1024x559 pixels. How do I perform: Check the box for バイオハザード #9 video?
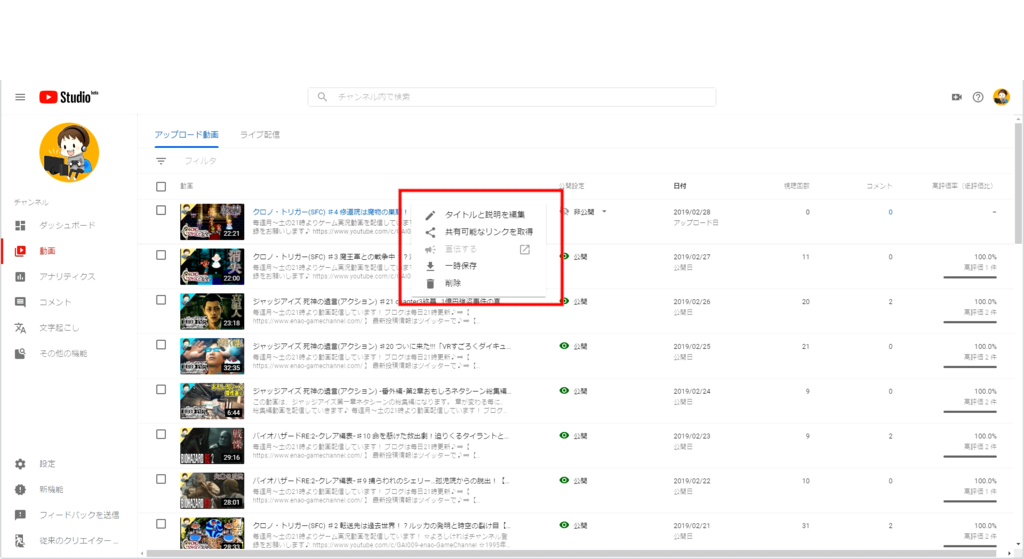tap(161, 479)
